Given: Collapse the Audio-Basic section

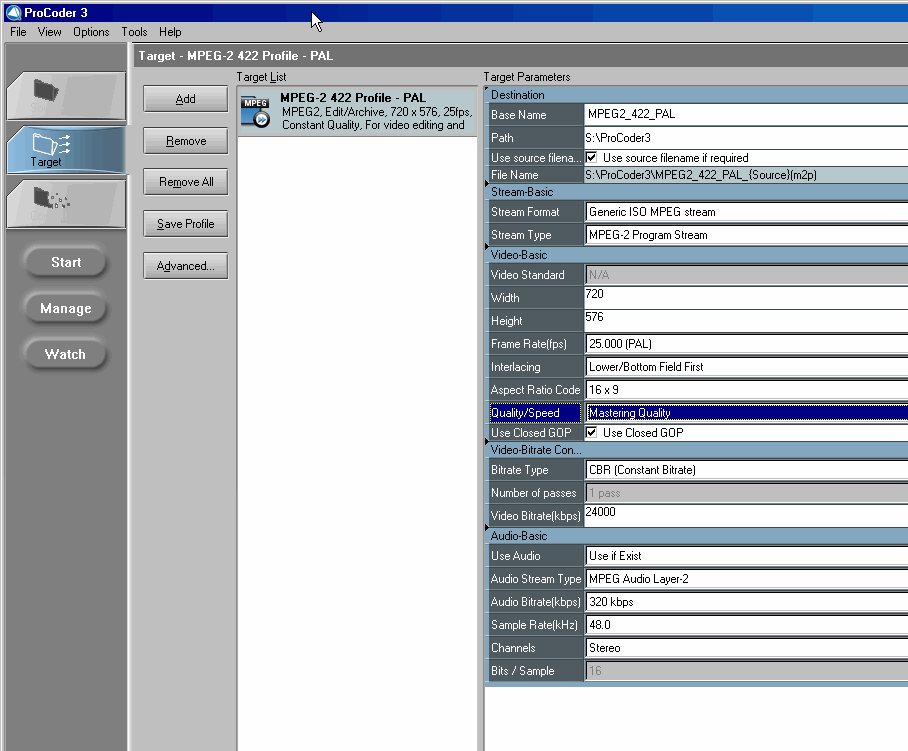Looking at the screenshot, I should coord(487,528).
